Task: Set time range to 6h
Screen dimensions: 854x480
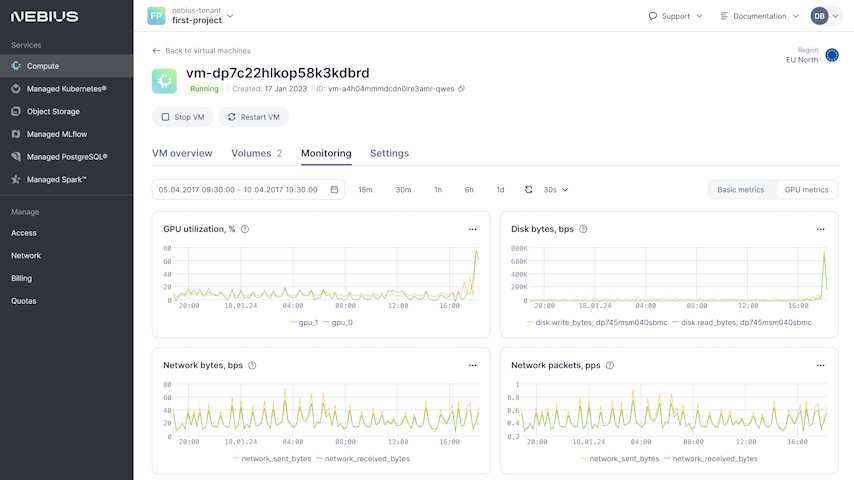Action: click(469, 190)
